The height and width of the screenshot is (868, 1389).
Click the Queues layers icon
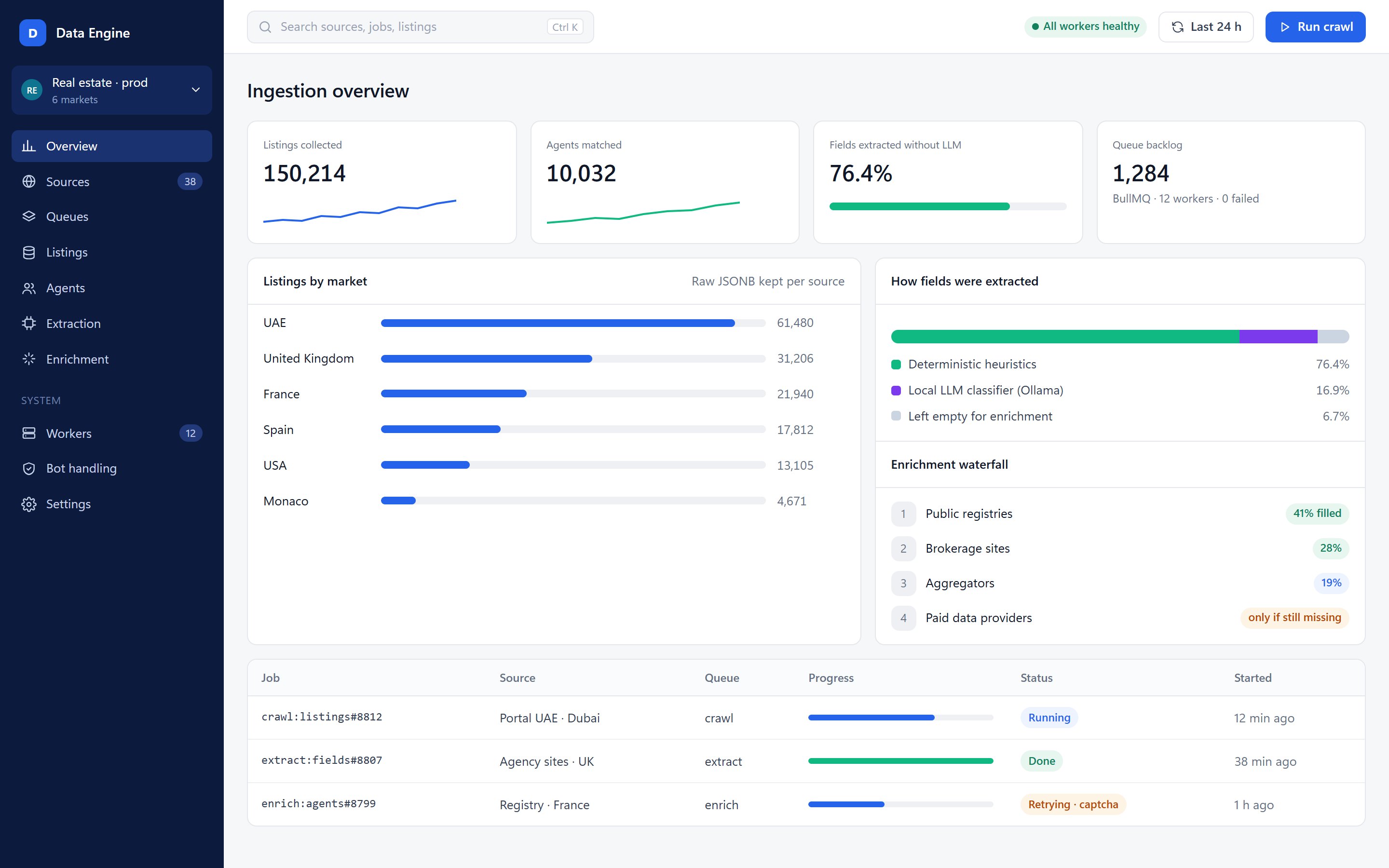click(29, 217)
